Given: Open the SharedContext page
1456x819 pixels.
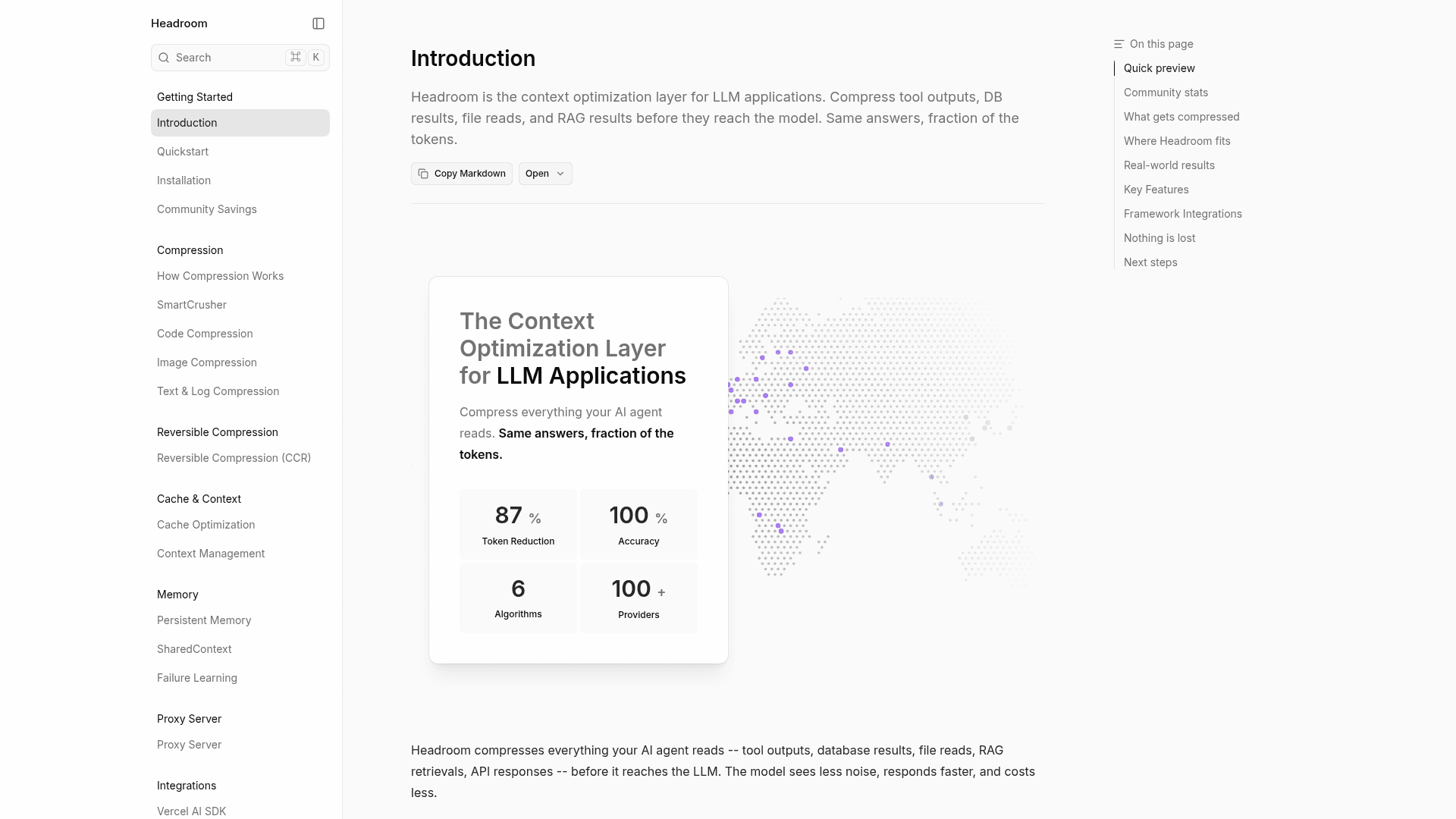Looking at the screenshot, I should (x=240, y=649).
